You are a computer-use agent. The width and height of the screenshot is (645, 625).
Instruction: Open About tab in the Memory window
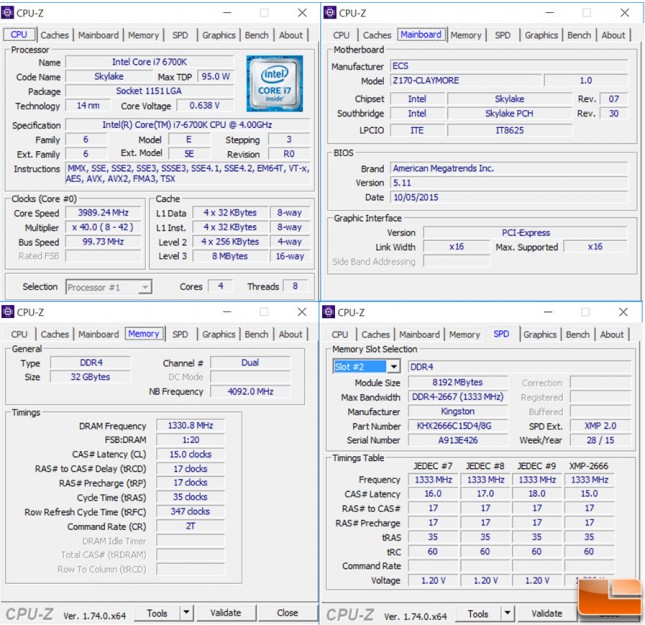[290, 335]
